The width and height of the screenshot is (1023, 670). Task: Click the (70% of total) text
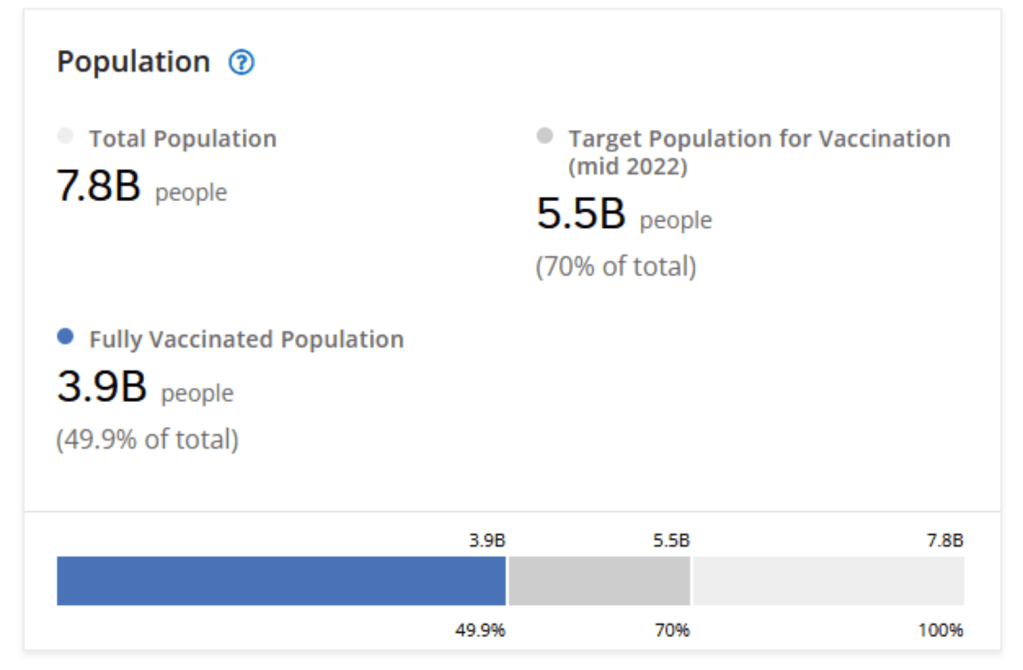coord(616,267)
